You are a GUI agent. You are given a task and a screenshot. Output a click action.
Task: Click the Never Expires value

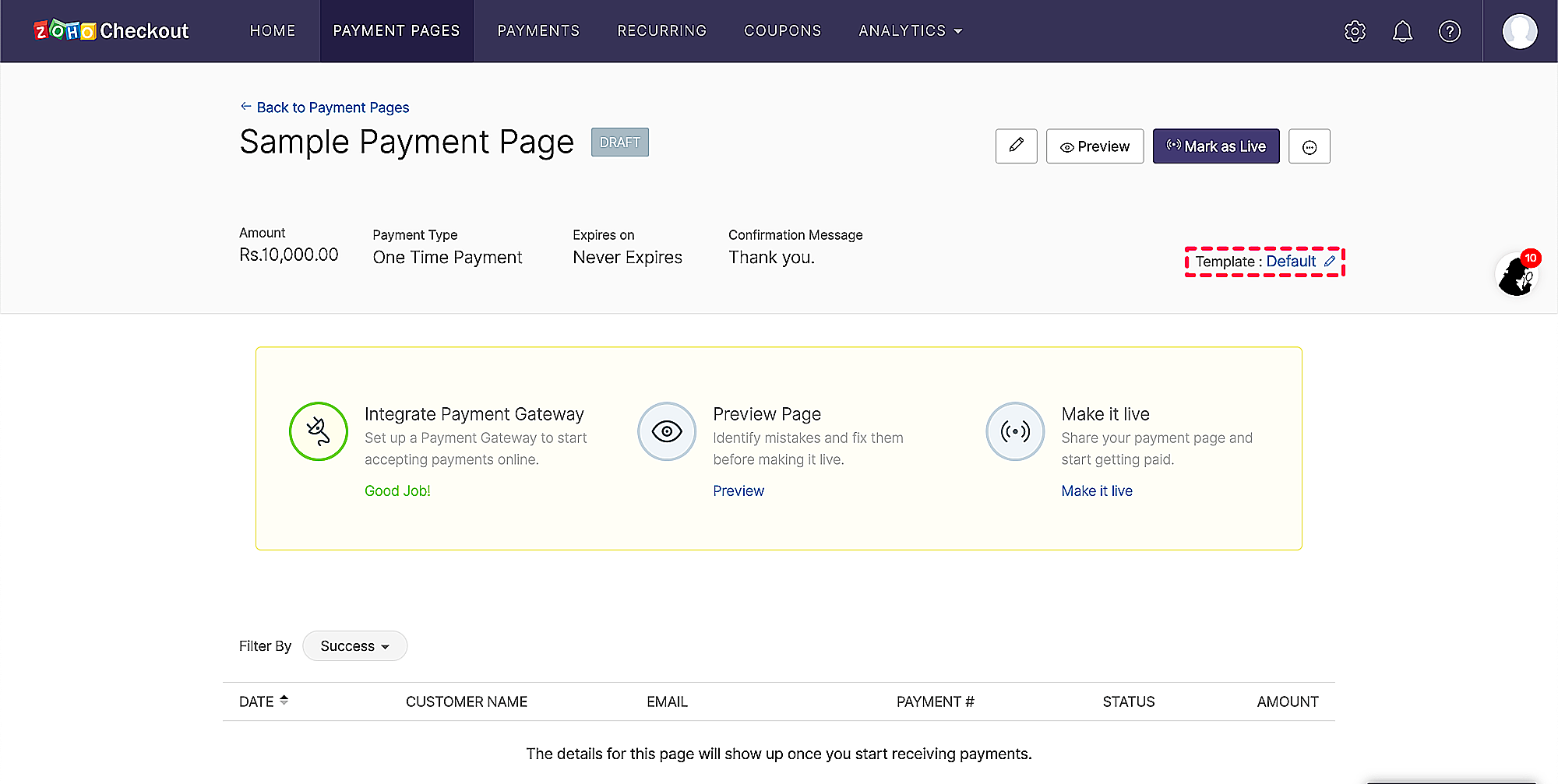click(x=627, y=258)
